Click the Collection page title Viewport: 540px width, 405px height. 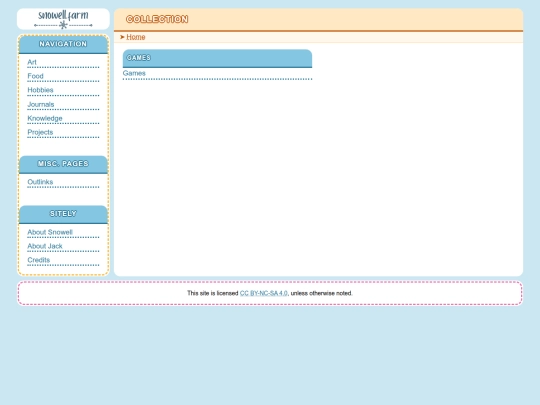(157, 19)
